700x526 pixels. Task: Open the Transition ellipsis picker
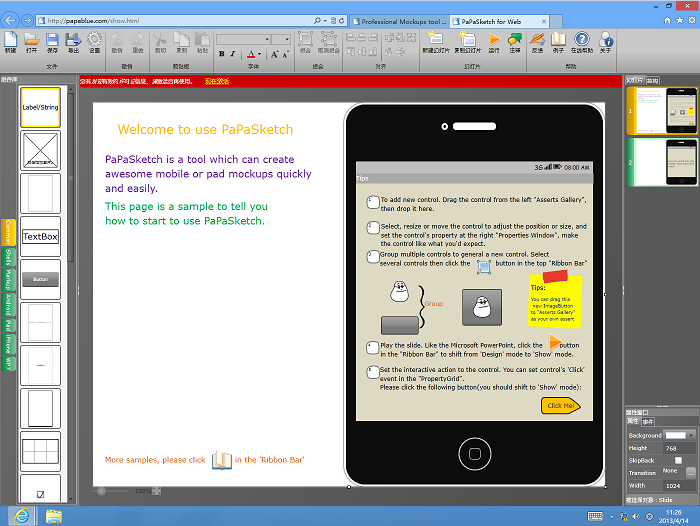691,472
